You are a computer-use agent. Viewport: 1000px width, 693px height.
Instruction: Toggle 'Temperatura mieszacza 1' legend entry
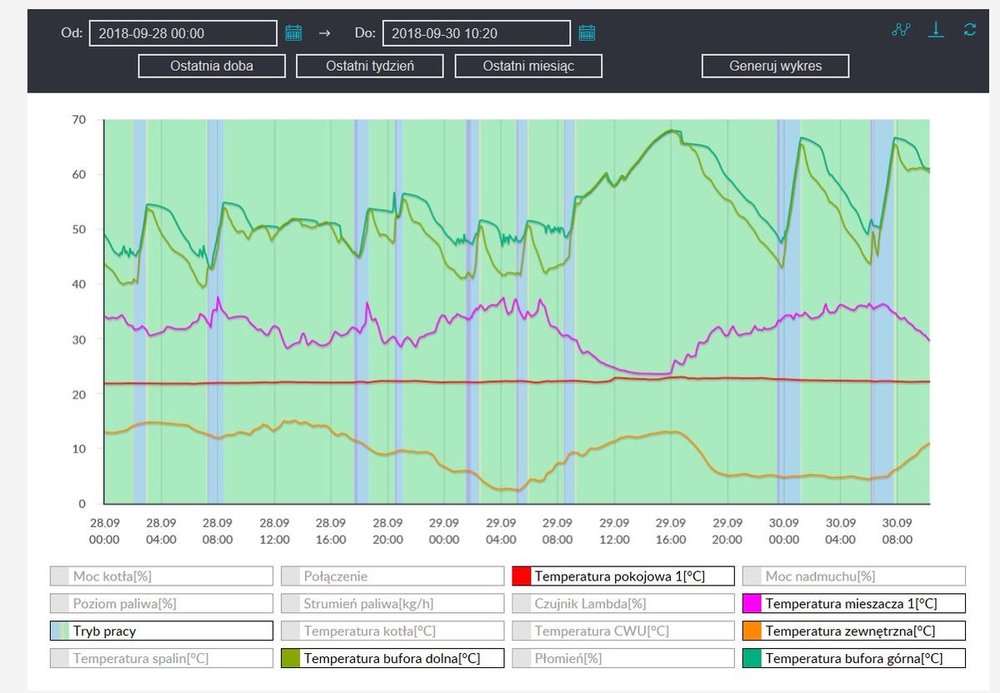[x=854, y=603]
